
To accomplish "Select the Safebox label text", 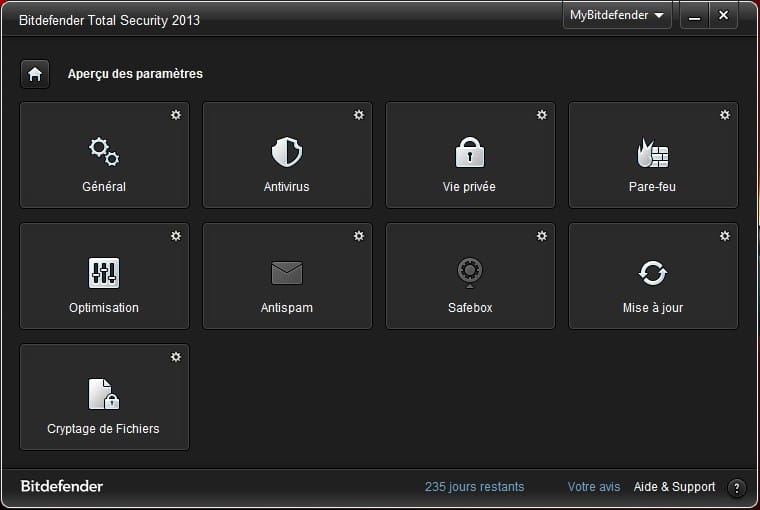I will (470, 308).
